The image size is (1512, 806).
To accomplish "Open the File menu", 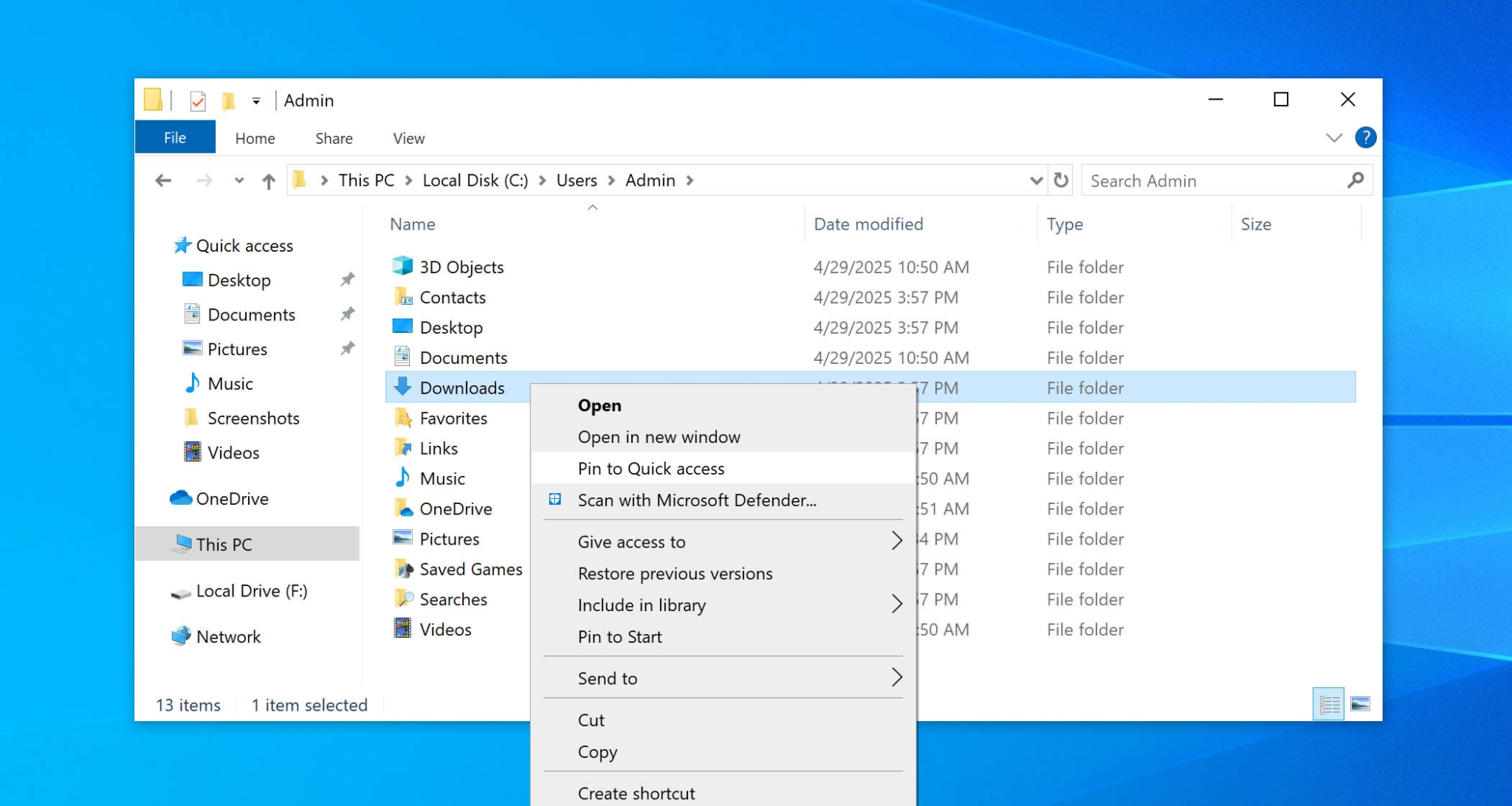I will coord(175,137).
